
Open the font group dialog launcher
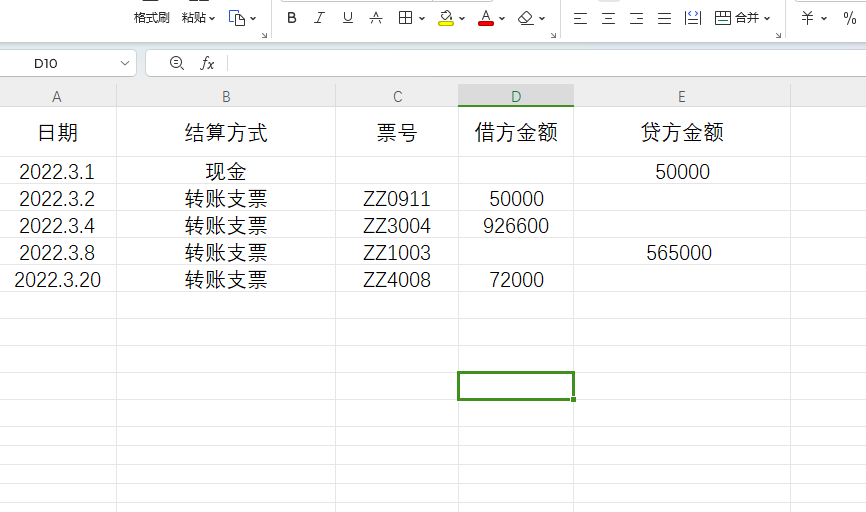click(x=553, y=35)
